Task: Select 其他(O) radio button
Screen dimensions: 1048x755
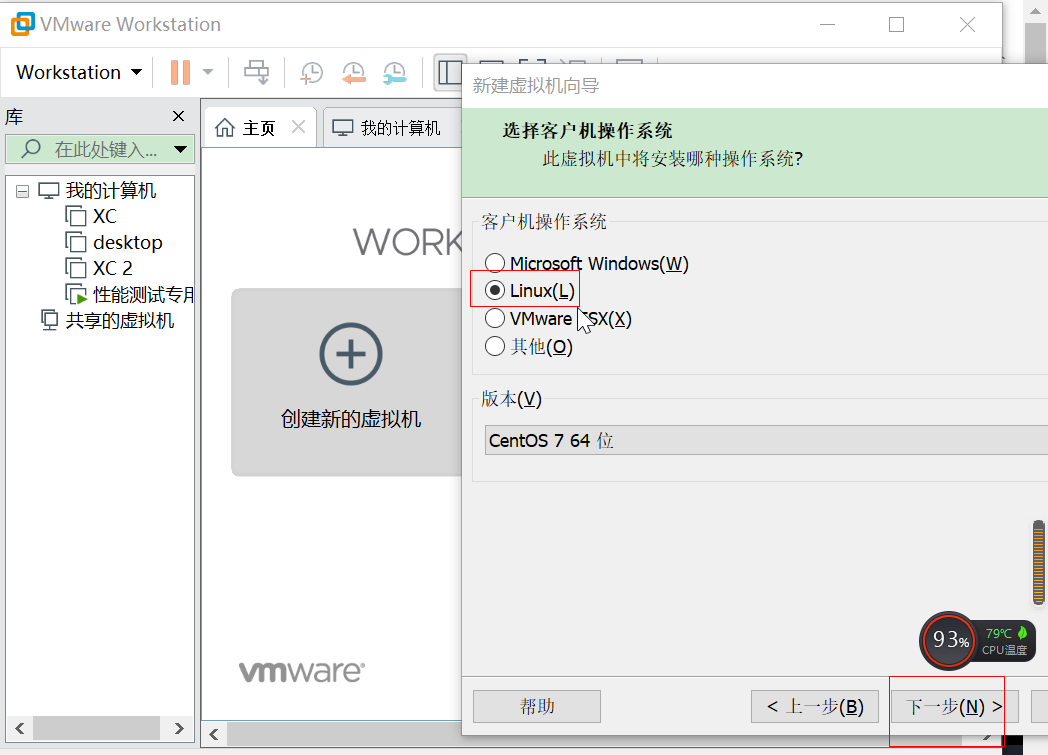Action: coord(495,346)
